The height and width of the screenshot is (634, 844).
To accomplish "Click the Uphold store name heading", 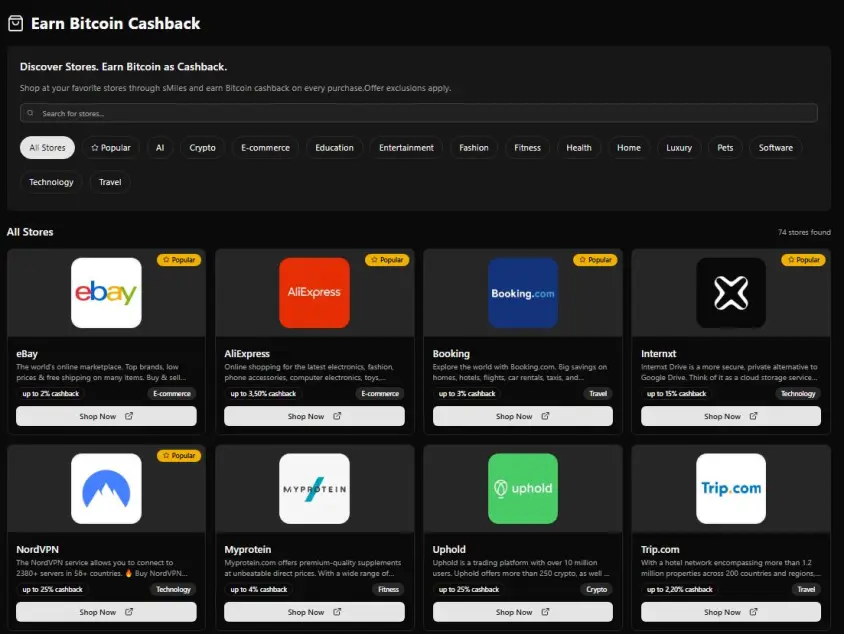I will (449, 550).
